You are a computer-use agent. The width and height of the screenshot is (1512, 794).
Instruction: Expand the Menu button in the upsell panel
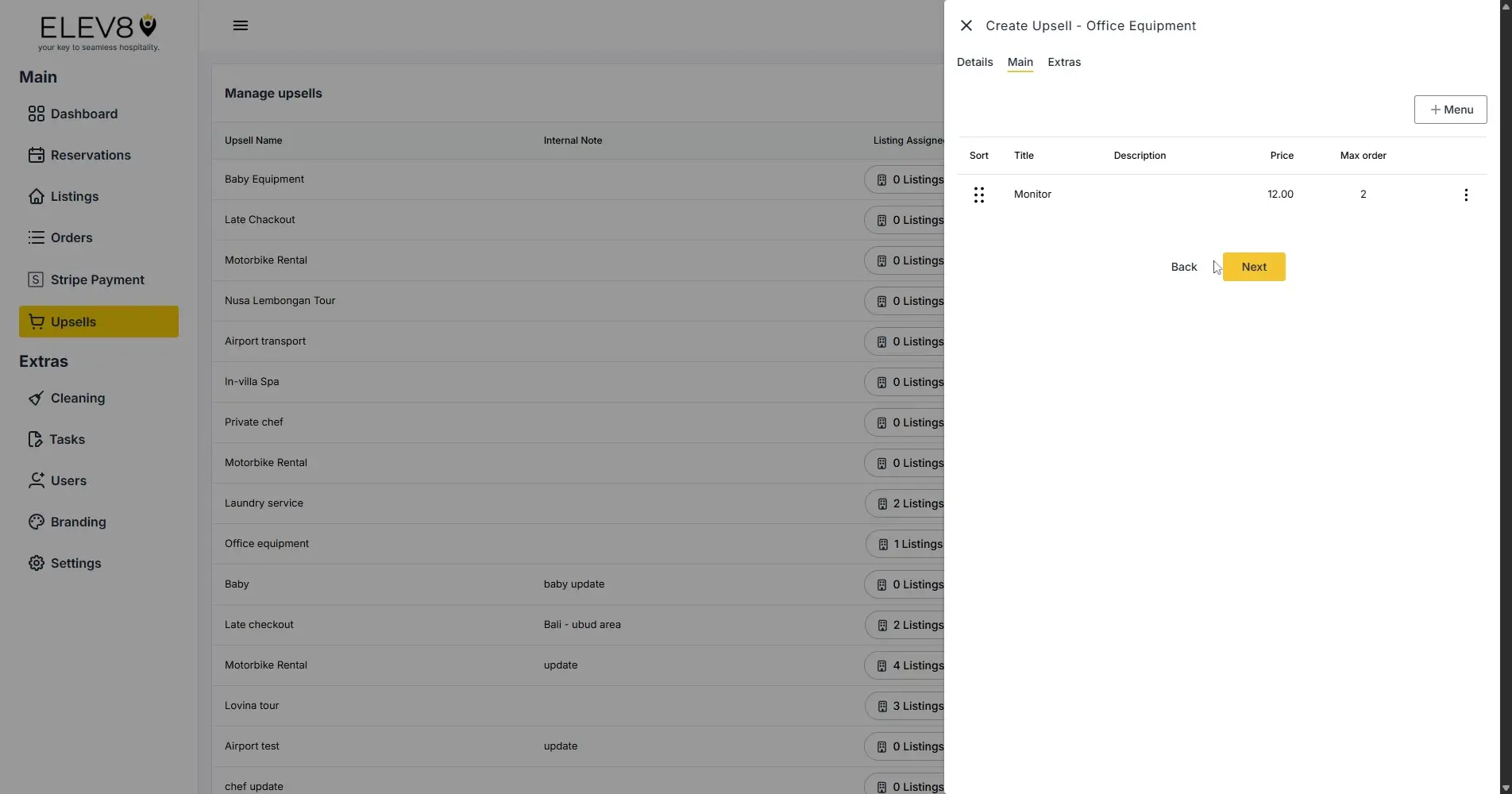point(1450,110)
